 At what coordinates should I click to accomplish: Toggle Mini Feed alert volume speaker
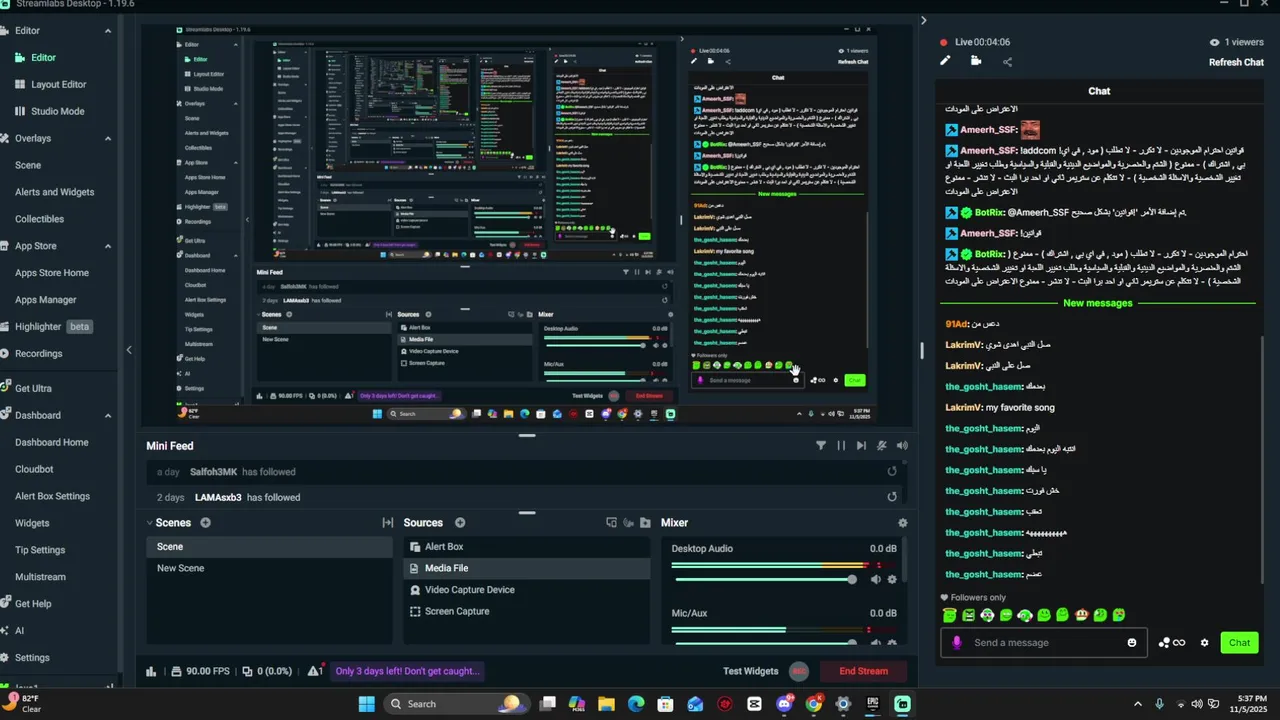point(902,446)
